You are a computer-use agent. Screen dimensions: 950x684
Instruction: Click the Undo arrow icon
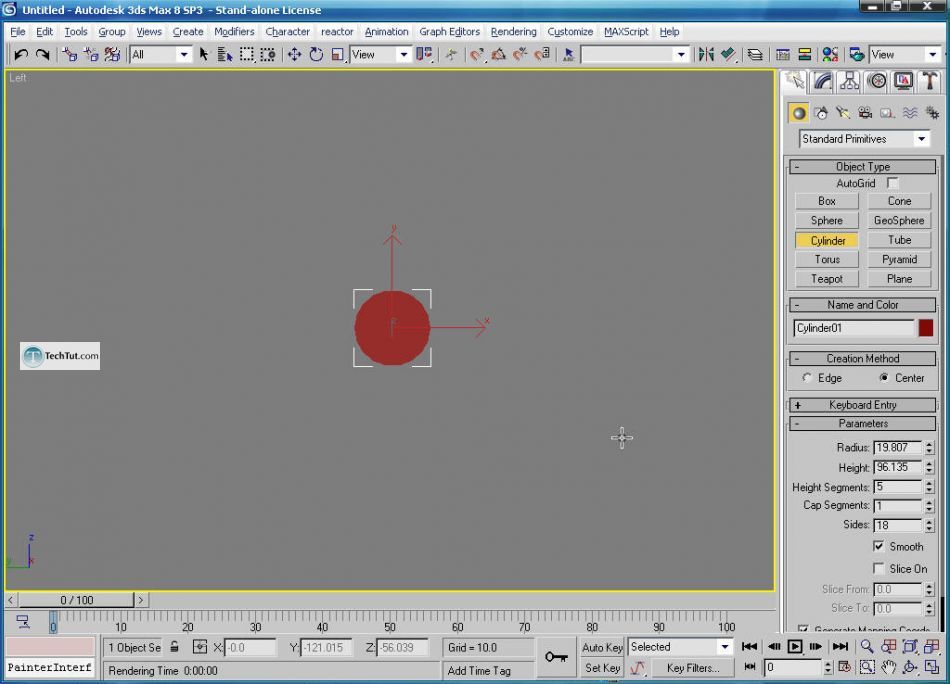tap(21, 54)
